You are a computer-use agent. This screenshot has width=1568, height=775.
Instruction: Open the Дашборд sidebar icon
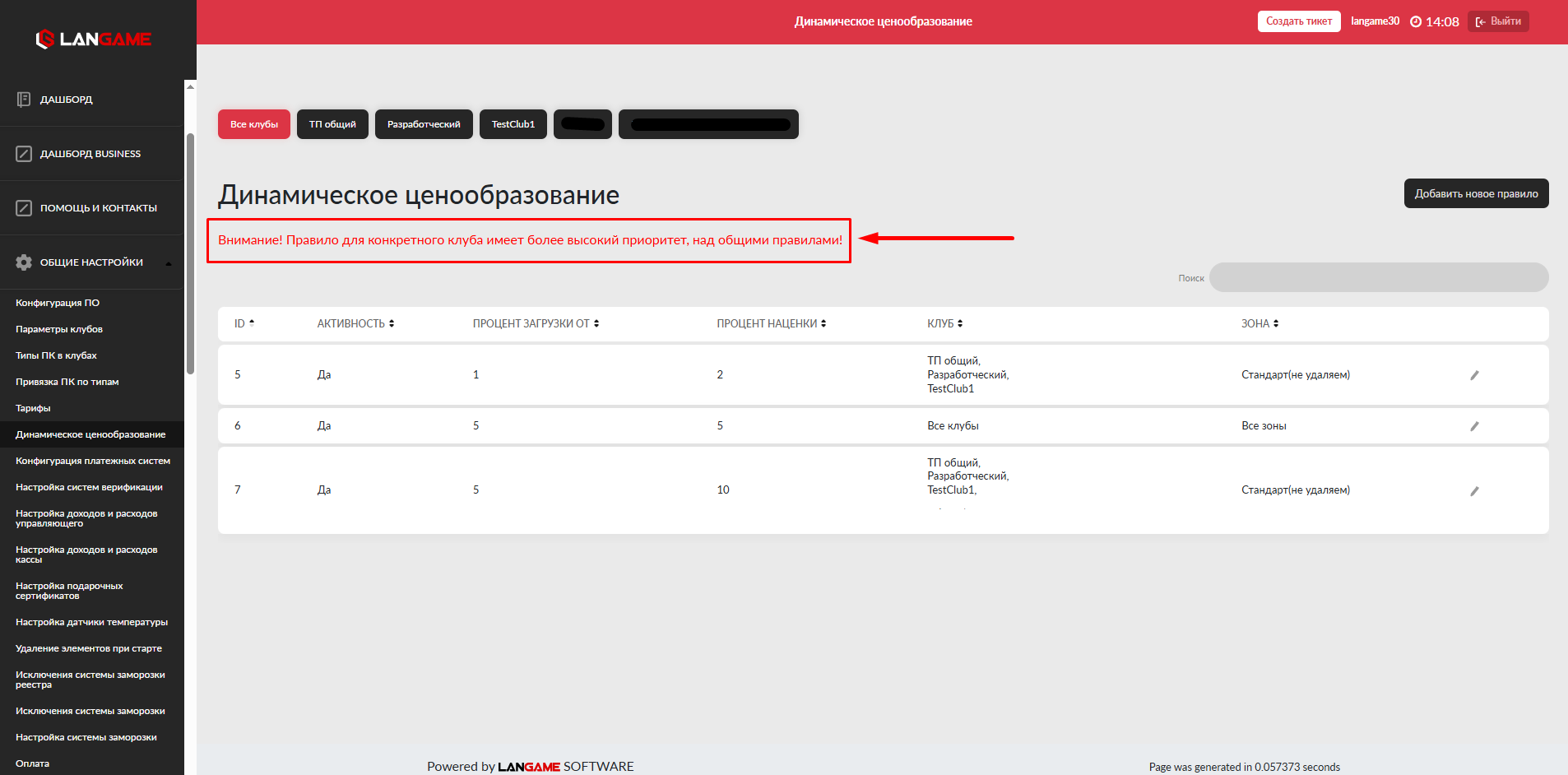[24, 100]
